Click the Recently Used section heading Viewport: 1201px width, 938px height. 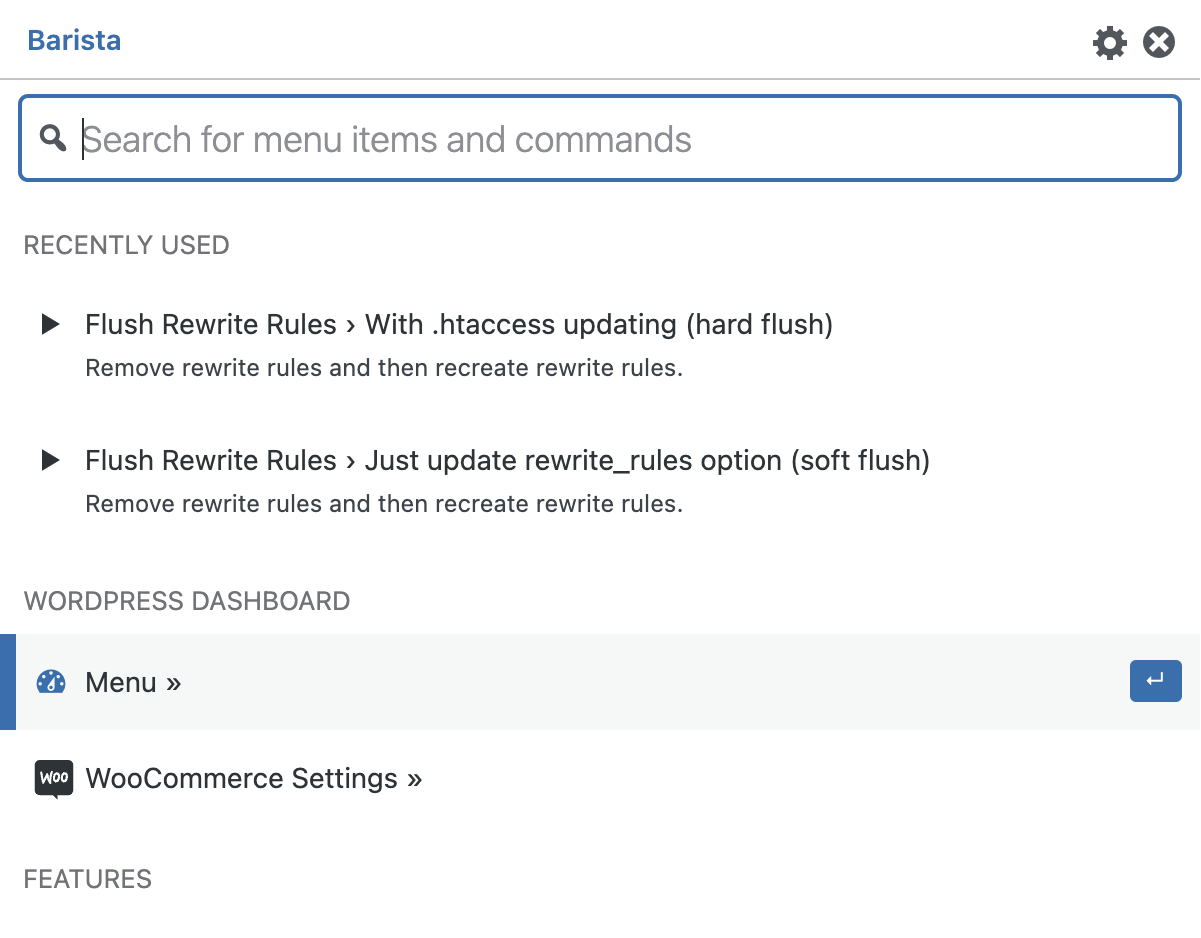pyautogui.click(x=127, y=245)
